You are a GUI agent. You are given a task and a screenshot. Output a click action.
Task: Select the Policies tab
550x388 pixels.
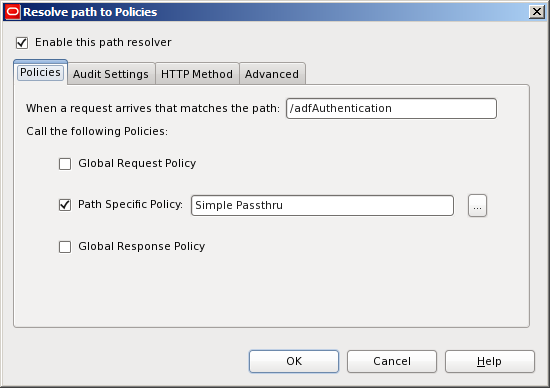click(40, 72)
